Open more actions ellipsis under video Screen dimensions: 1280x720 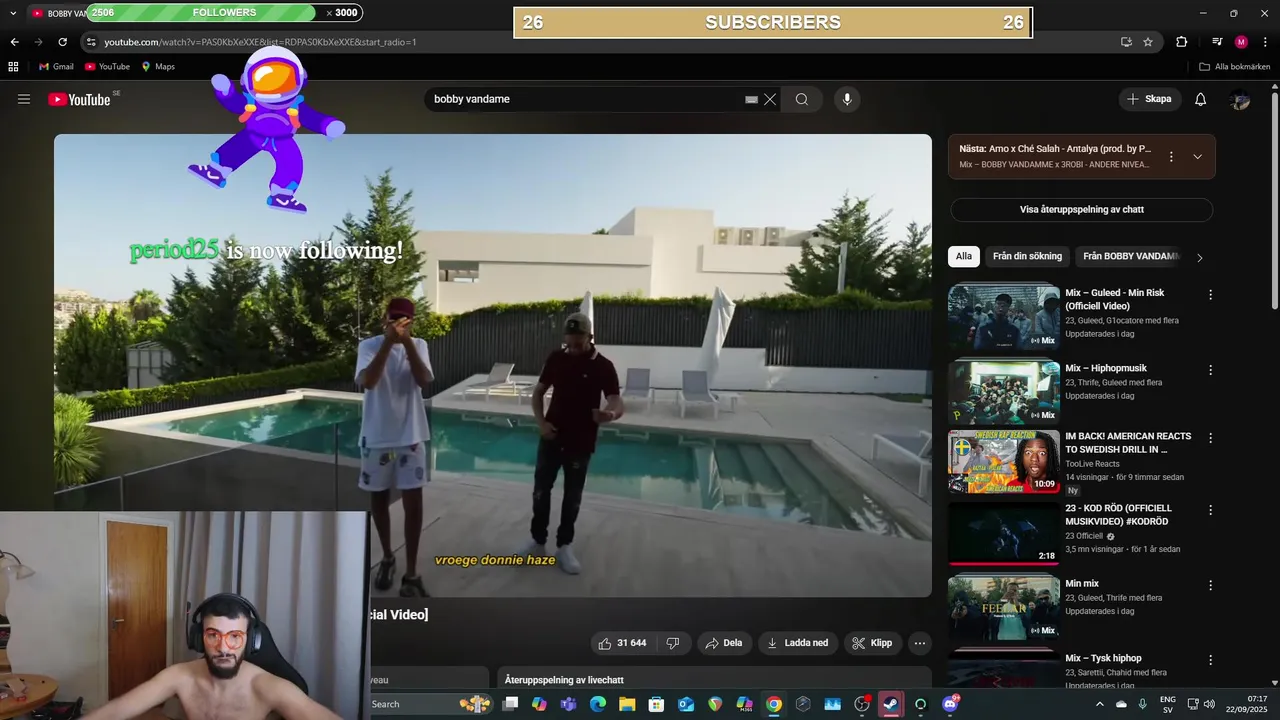pyautogui.click(x=920, y=643)
